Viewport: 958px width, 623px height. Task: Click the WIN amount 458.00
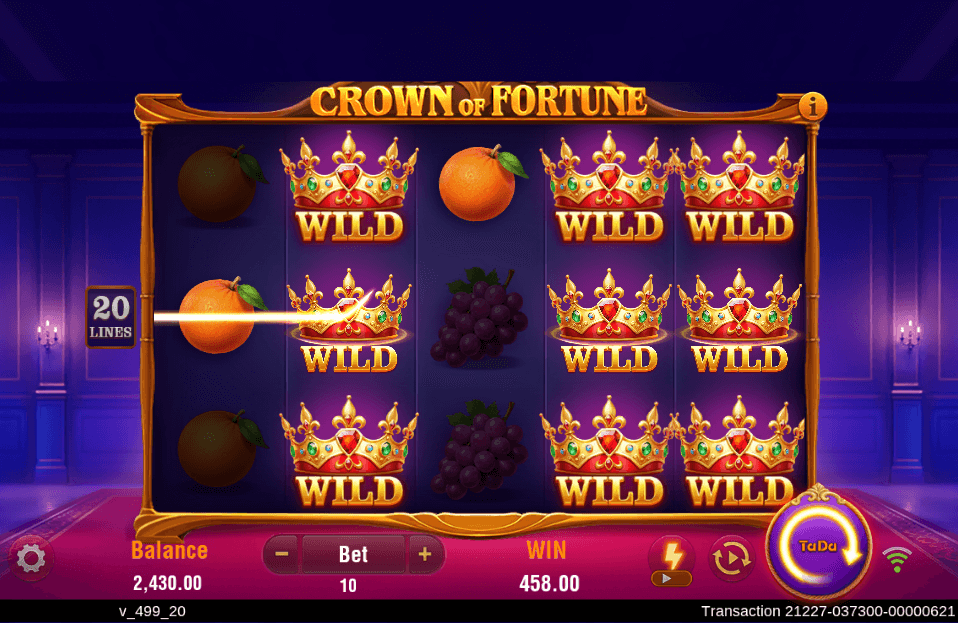(x=549, y=583)
